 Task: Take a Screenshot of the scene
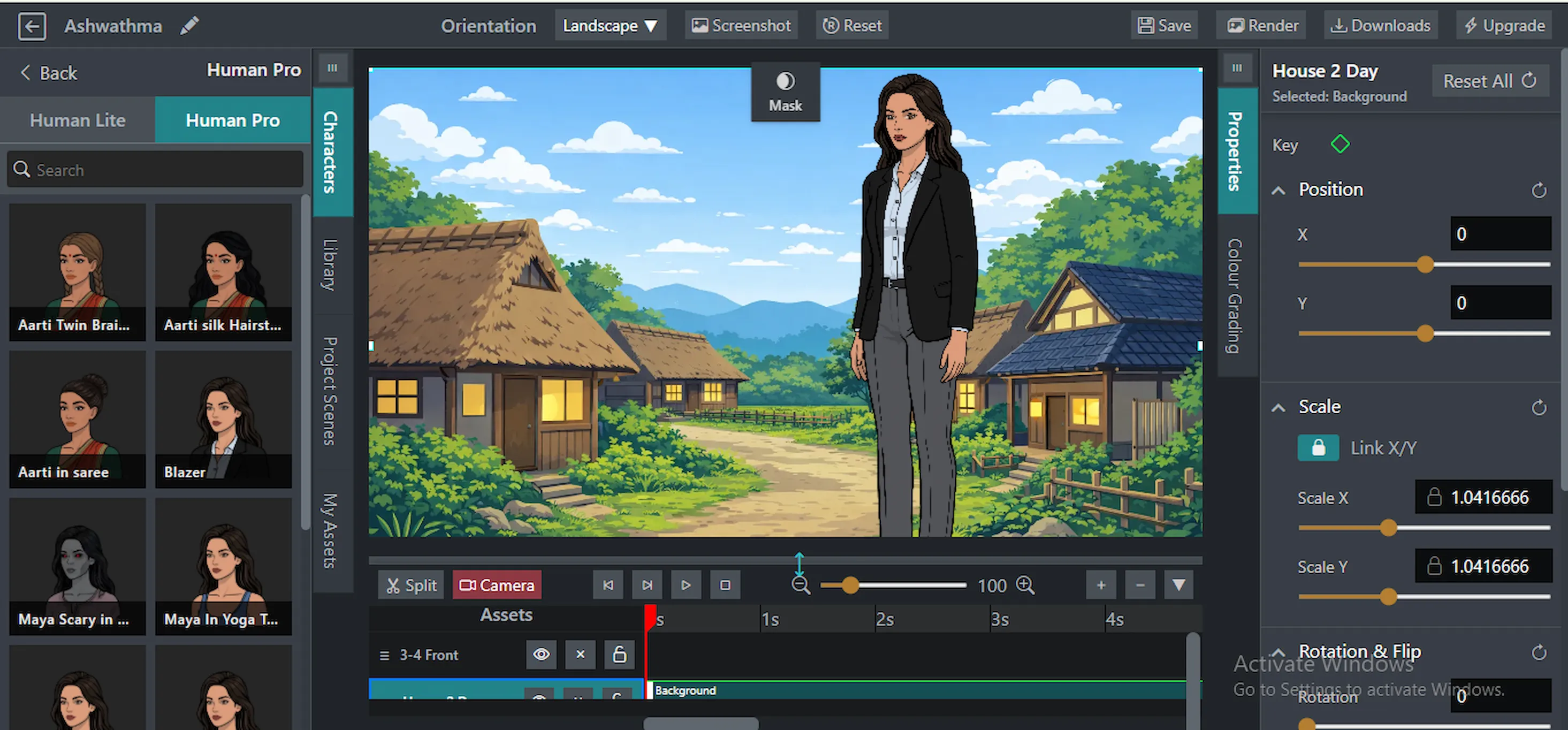741,26
